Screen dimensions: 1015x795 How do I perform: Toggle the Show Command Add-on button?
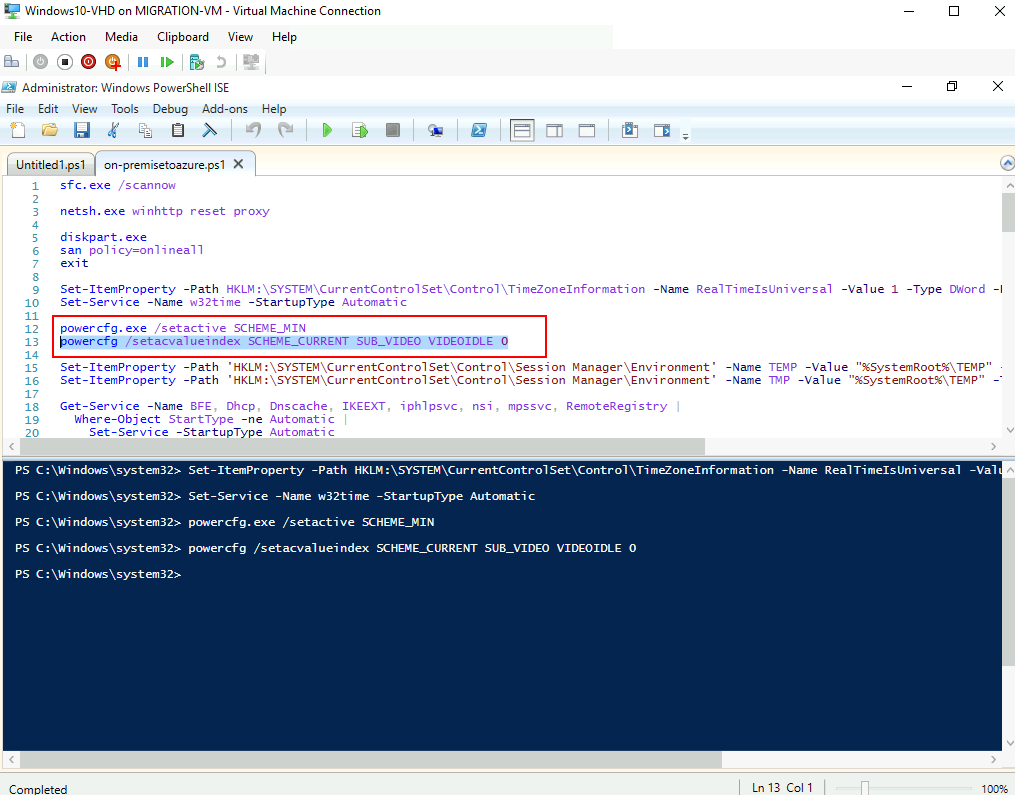tap(662, 130)
